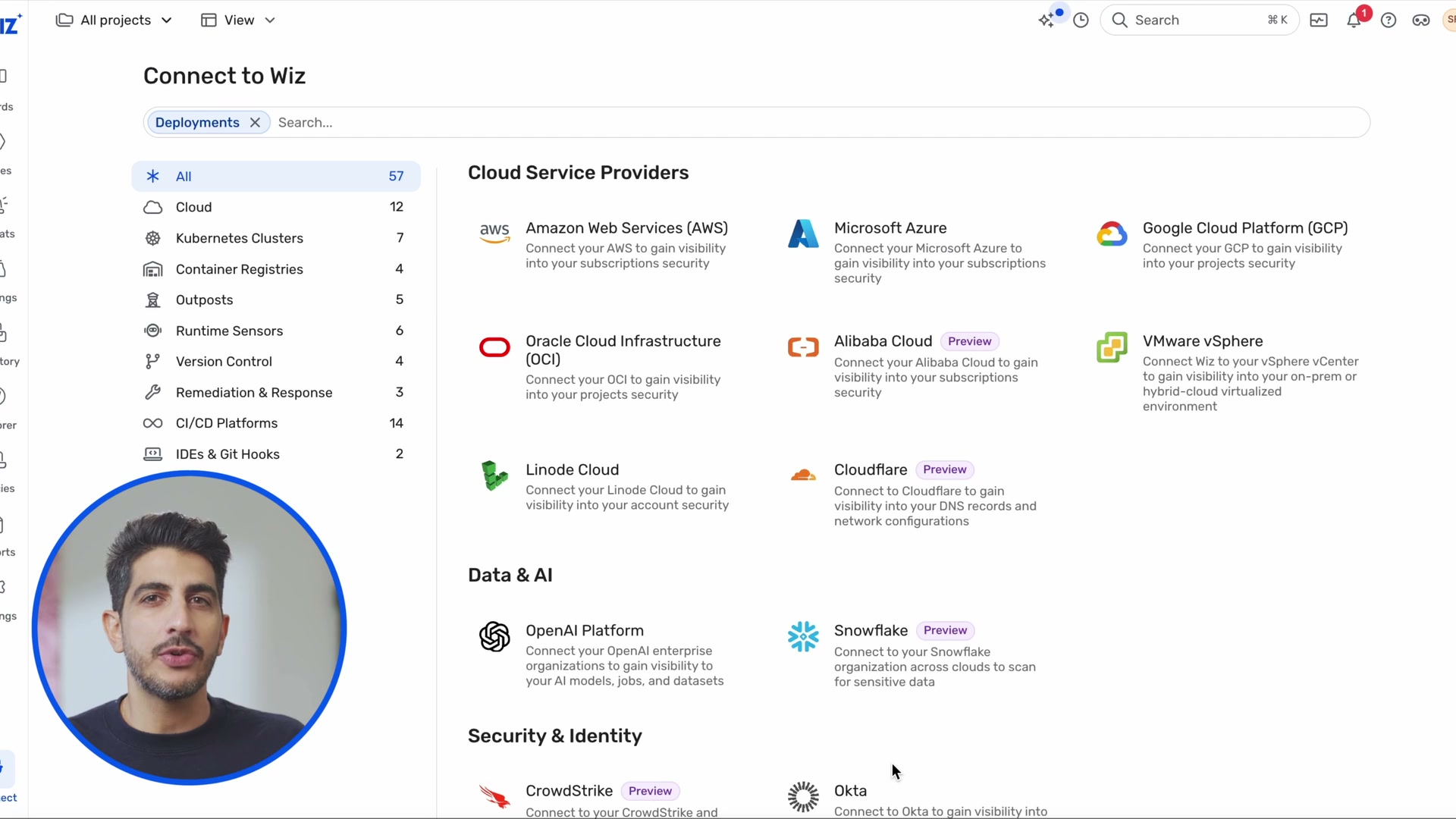Screen dimensions: 1456x819
Task: Filter by Kubernetes Clusters category
Action: (x=276, y=238)
